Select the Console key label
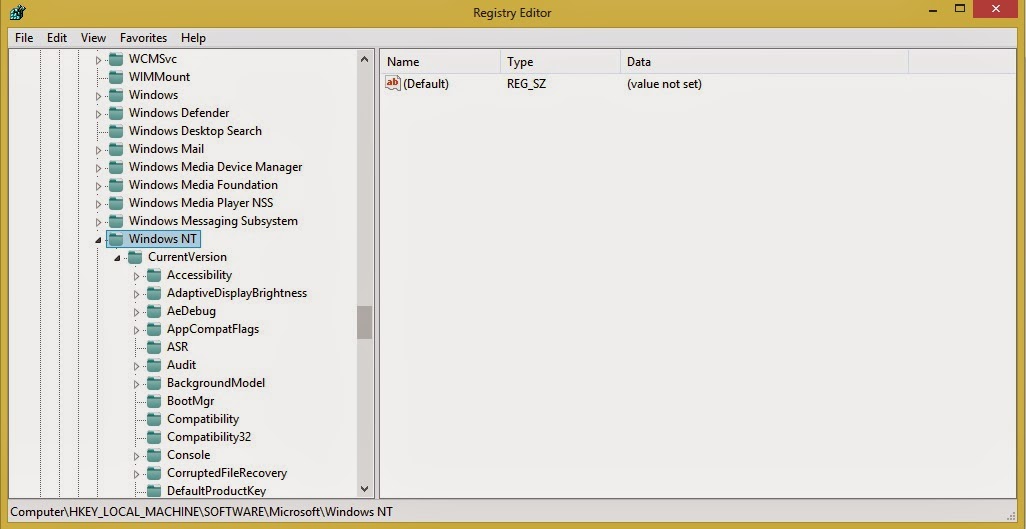 (x=188, y=455)
